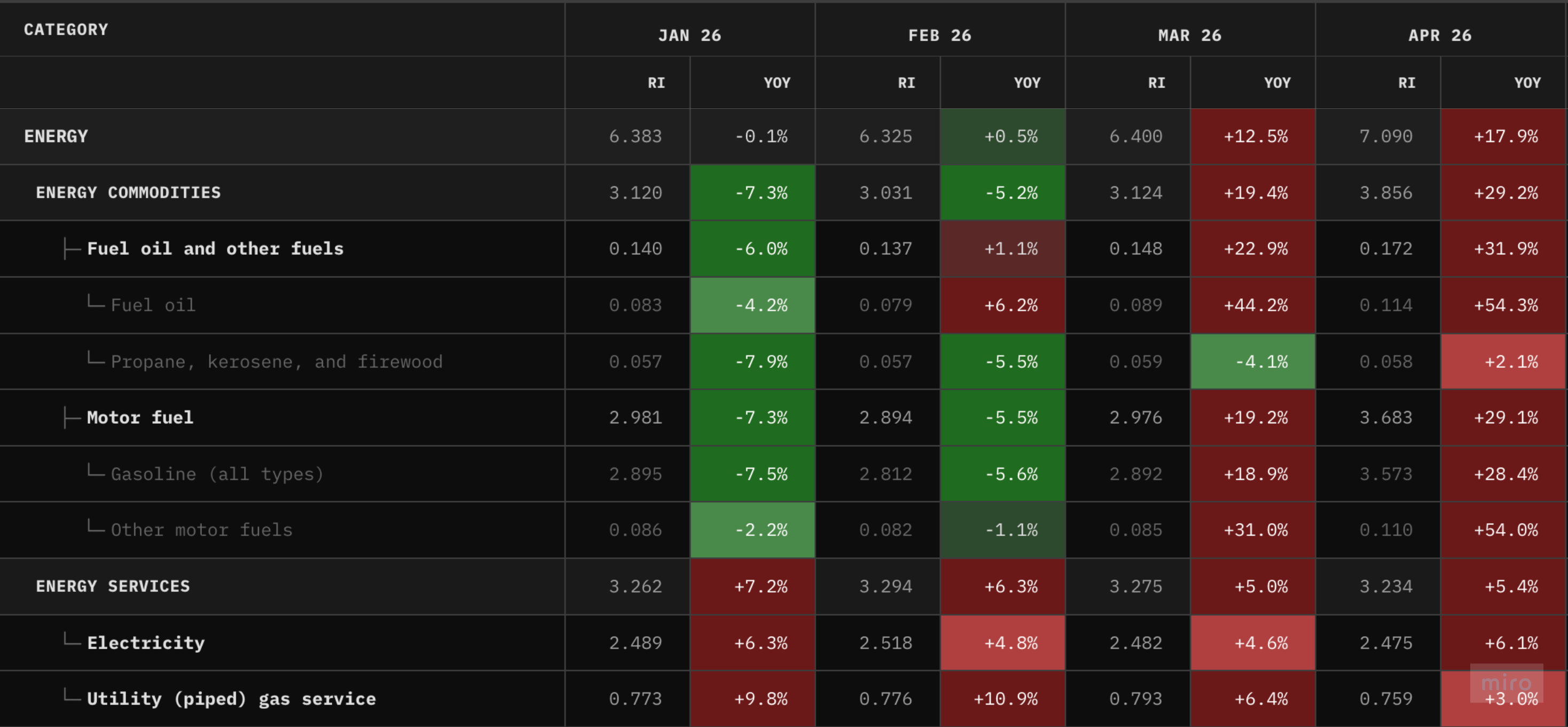This screenshot has height=727, width=1568.
Task: Click the red +44.2% Fuel oil cell
Action: coord(1253,305)
